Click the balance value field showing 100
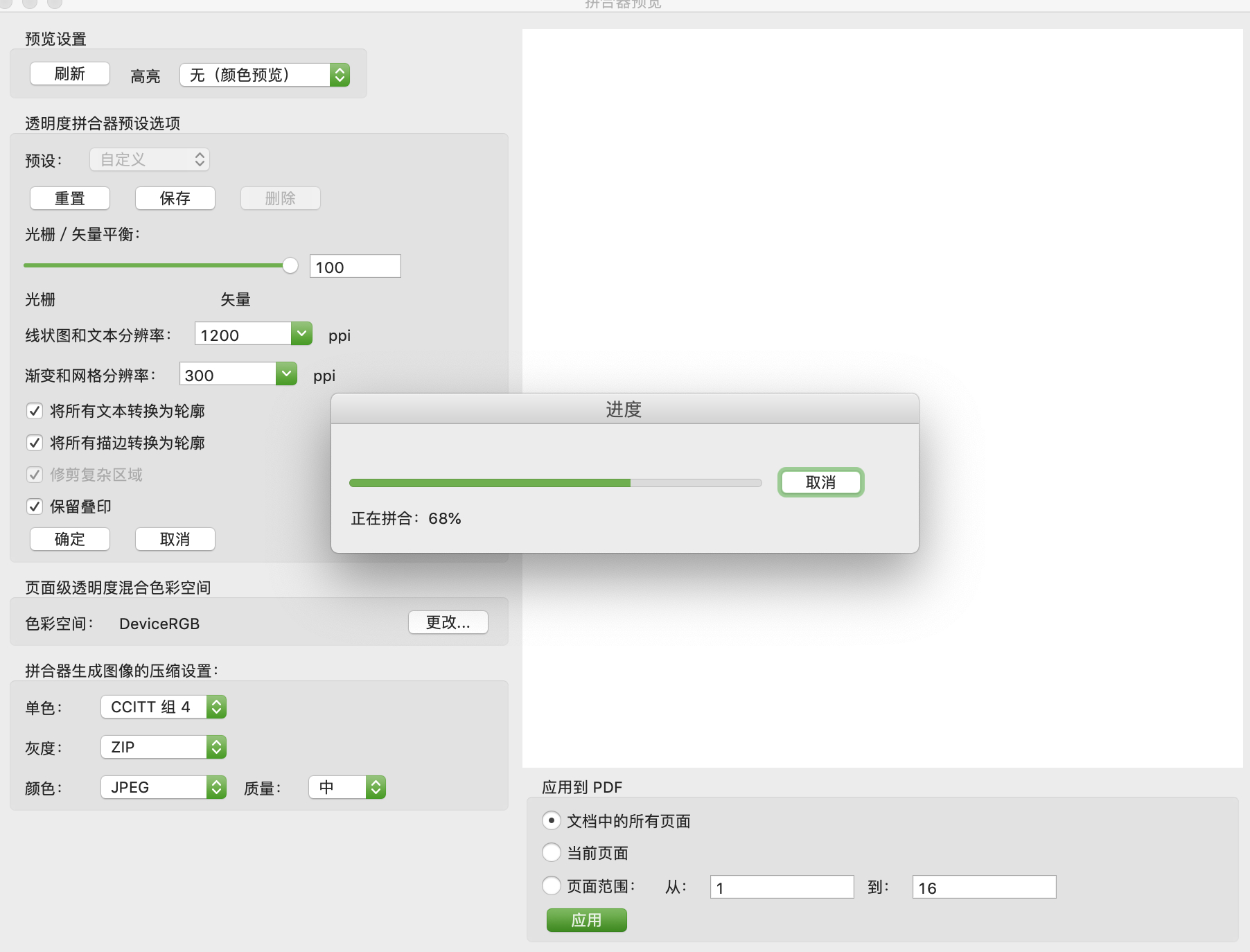The image size is (1250, 952). click(x=355, y=267)
